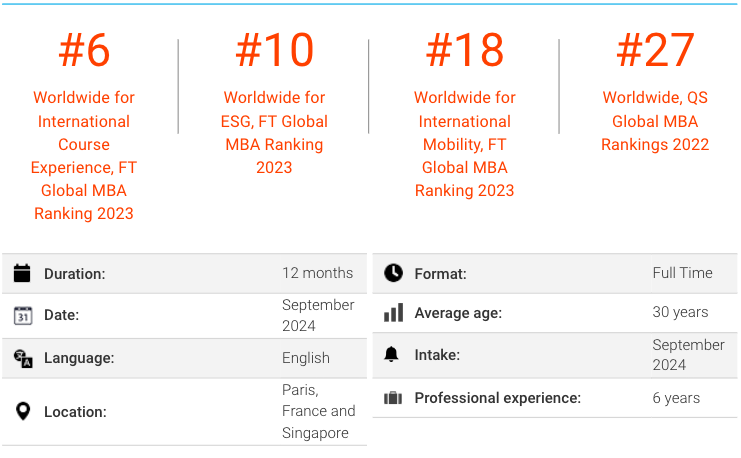The width and height of the screenshot is (741, 458).
Task: Click the solid calendar icon beside Duration
Action: coord(22,273)
